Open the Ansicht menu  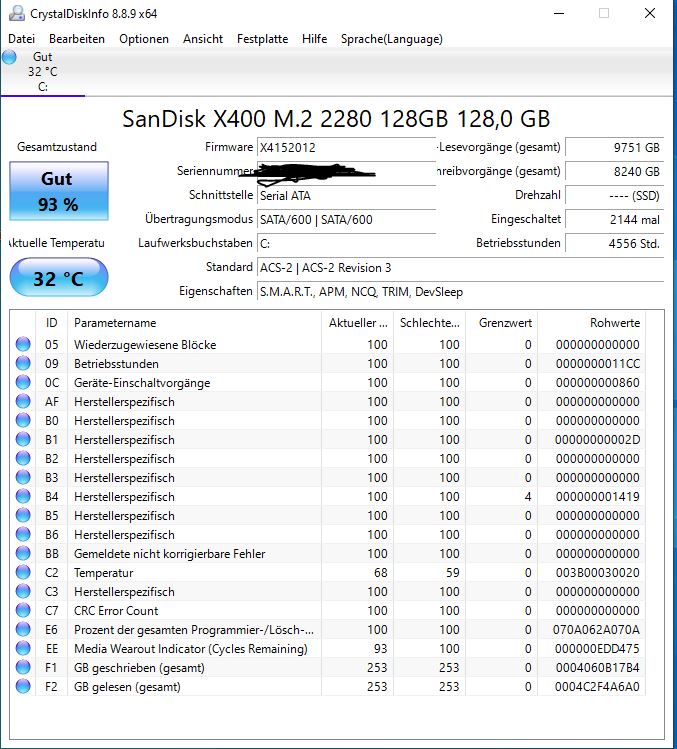click(x=203, y=39)
